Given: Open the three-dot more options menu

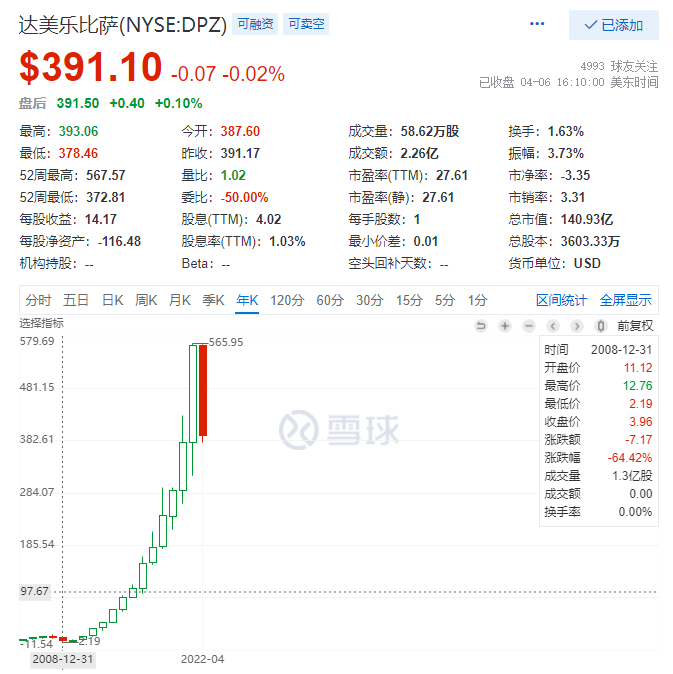Looking at the screenshot, I should [x=537, y=24].
